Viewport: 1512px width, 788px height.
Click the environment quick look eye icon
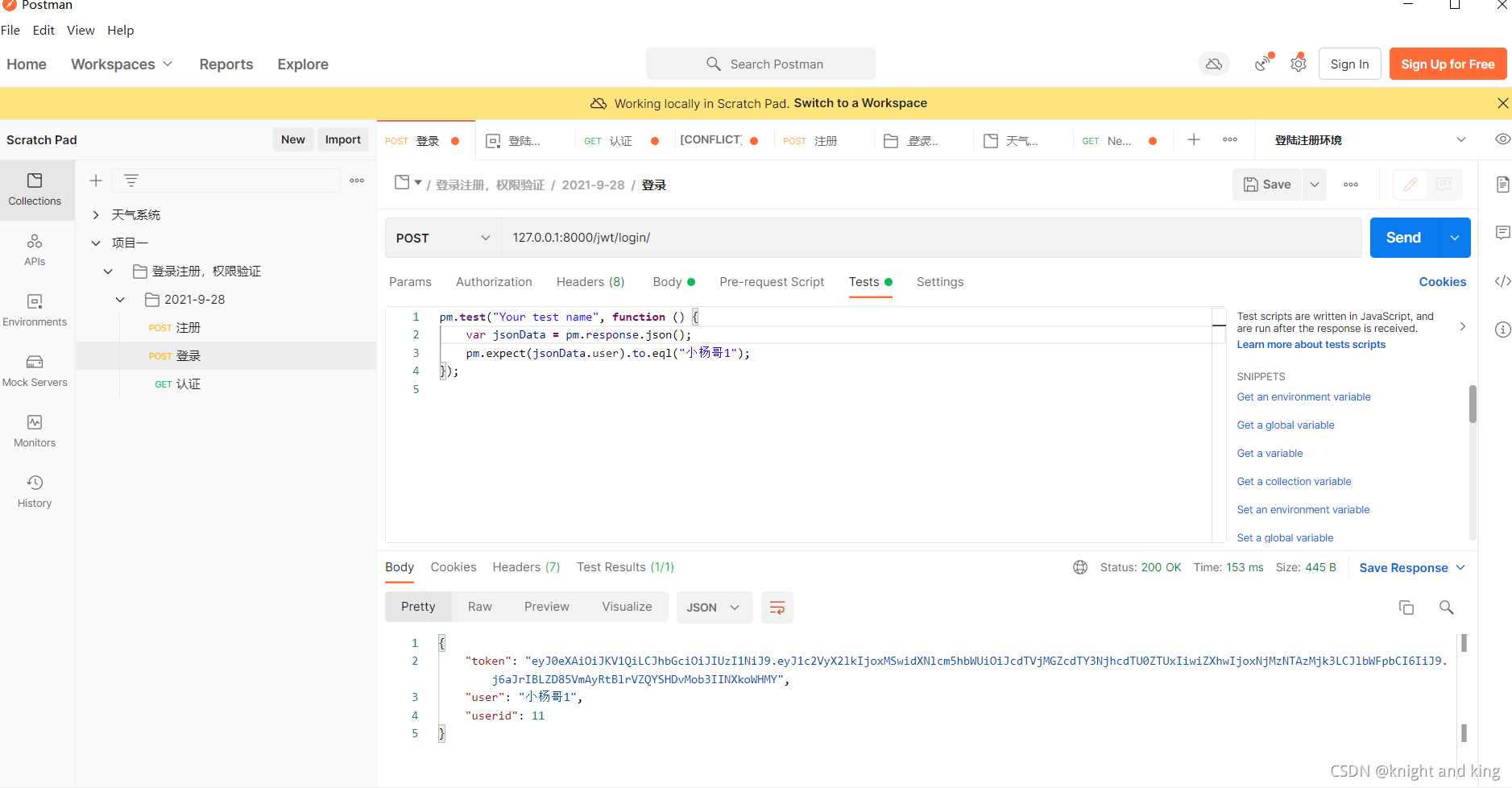(1503, 139)
